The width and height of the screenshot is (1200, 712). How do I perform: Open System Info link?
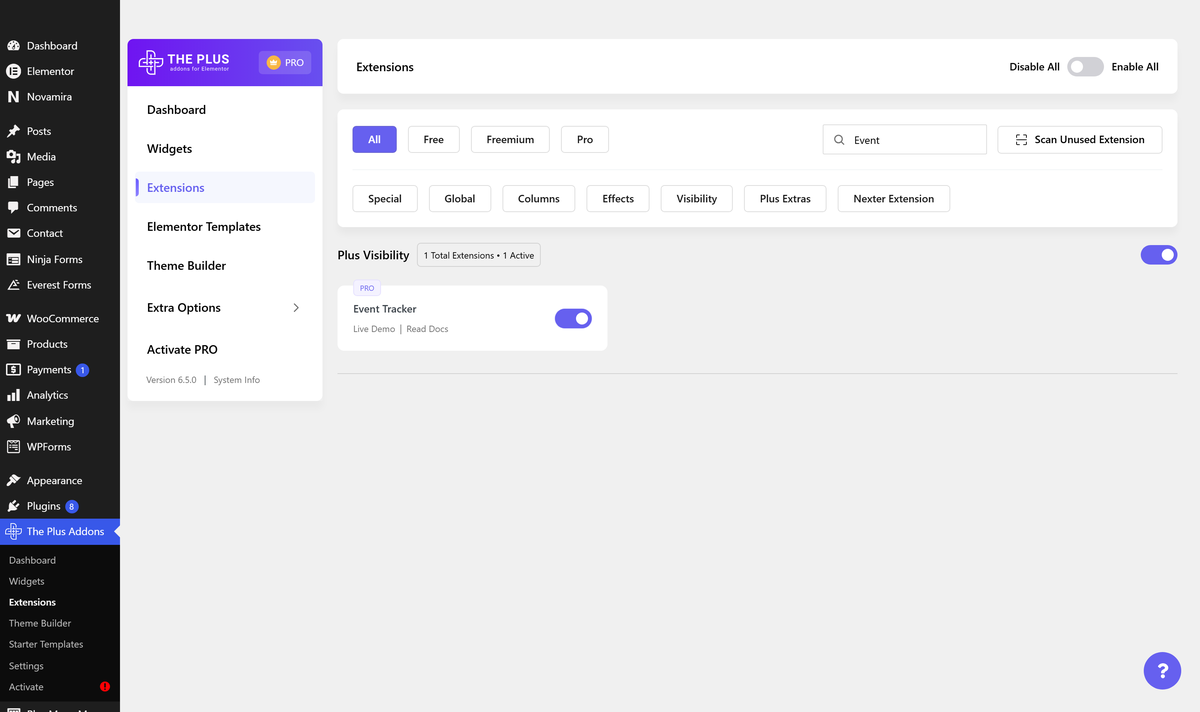pyautogui.click(x=237, y=380)
